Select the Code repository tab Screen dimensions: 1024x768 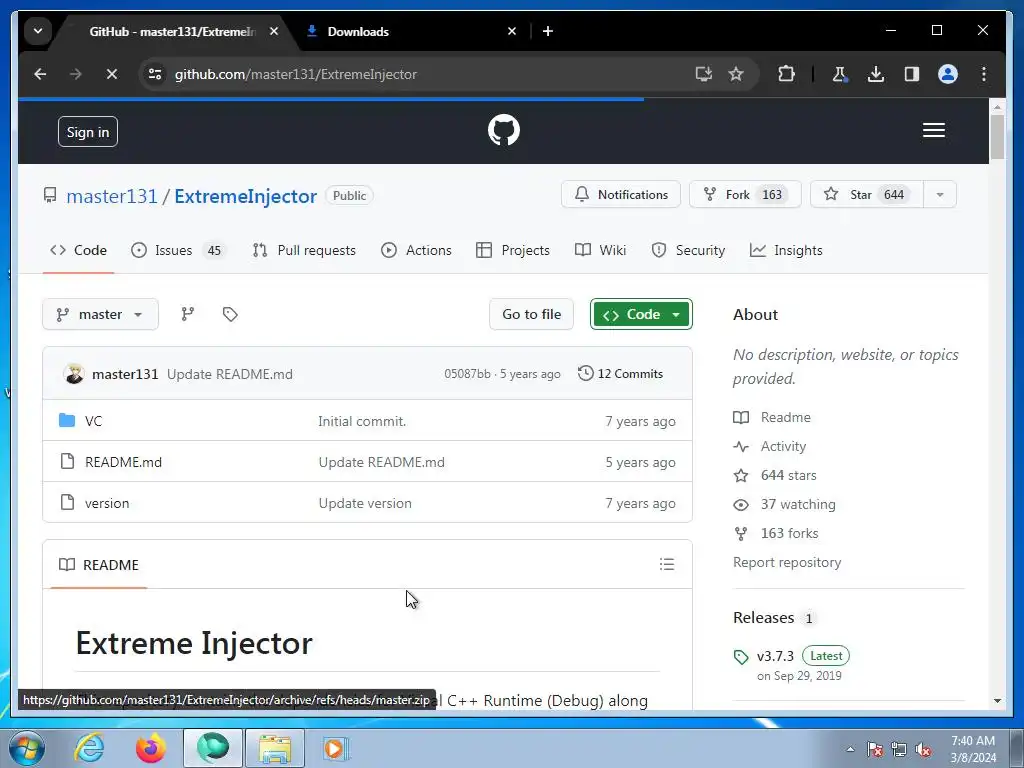point(78,250)
